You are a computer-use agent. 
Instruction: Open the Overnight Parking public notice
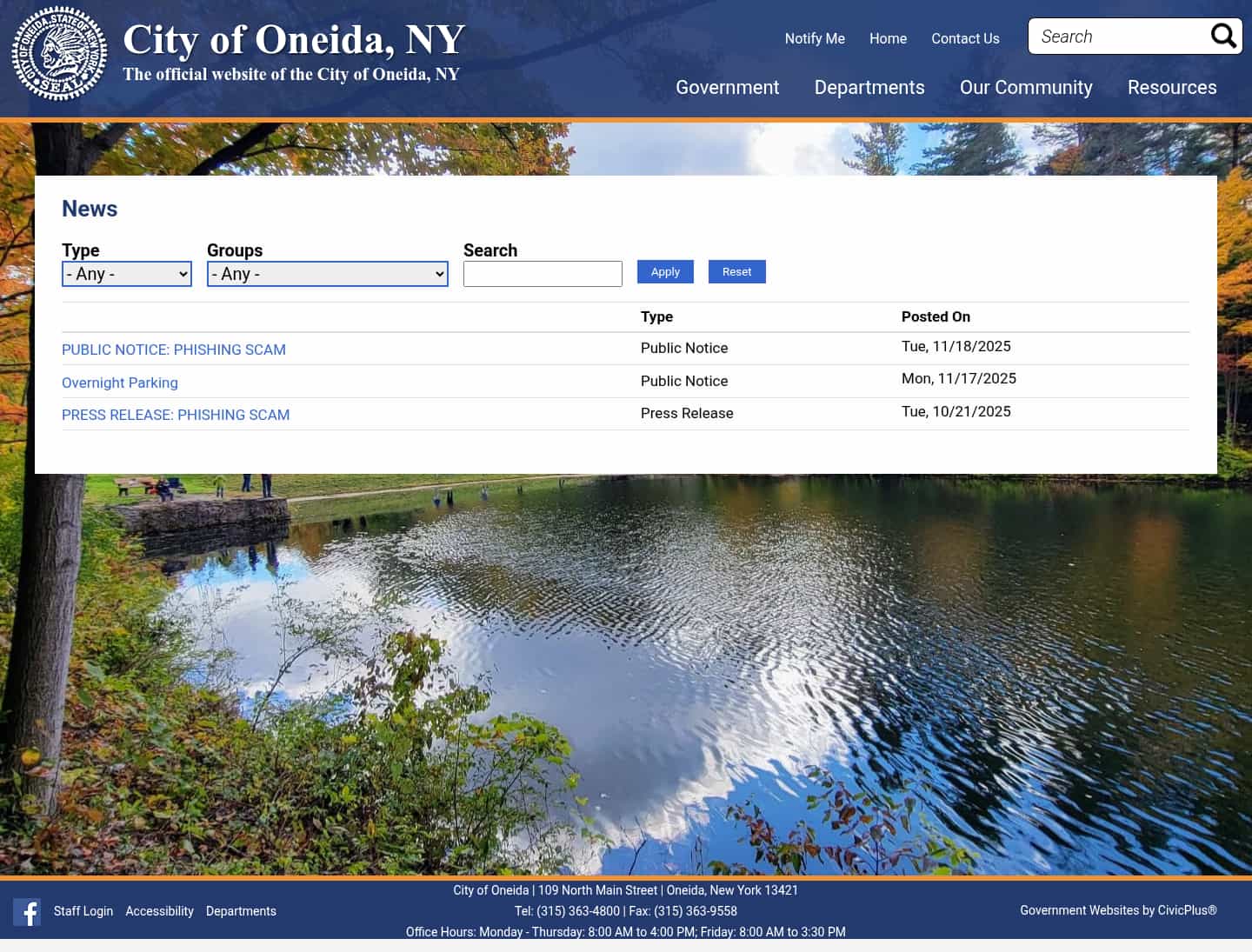pyautogui.click(x=119, y=383)
